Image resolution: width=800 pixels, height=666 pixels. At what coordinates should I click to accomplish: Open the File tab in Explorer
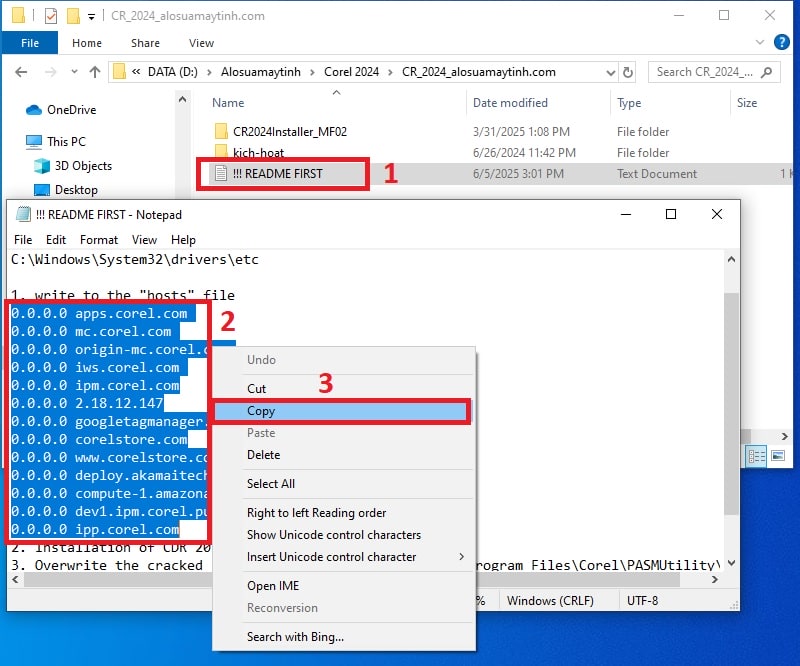[30, 43]
